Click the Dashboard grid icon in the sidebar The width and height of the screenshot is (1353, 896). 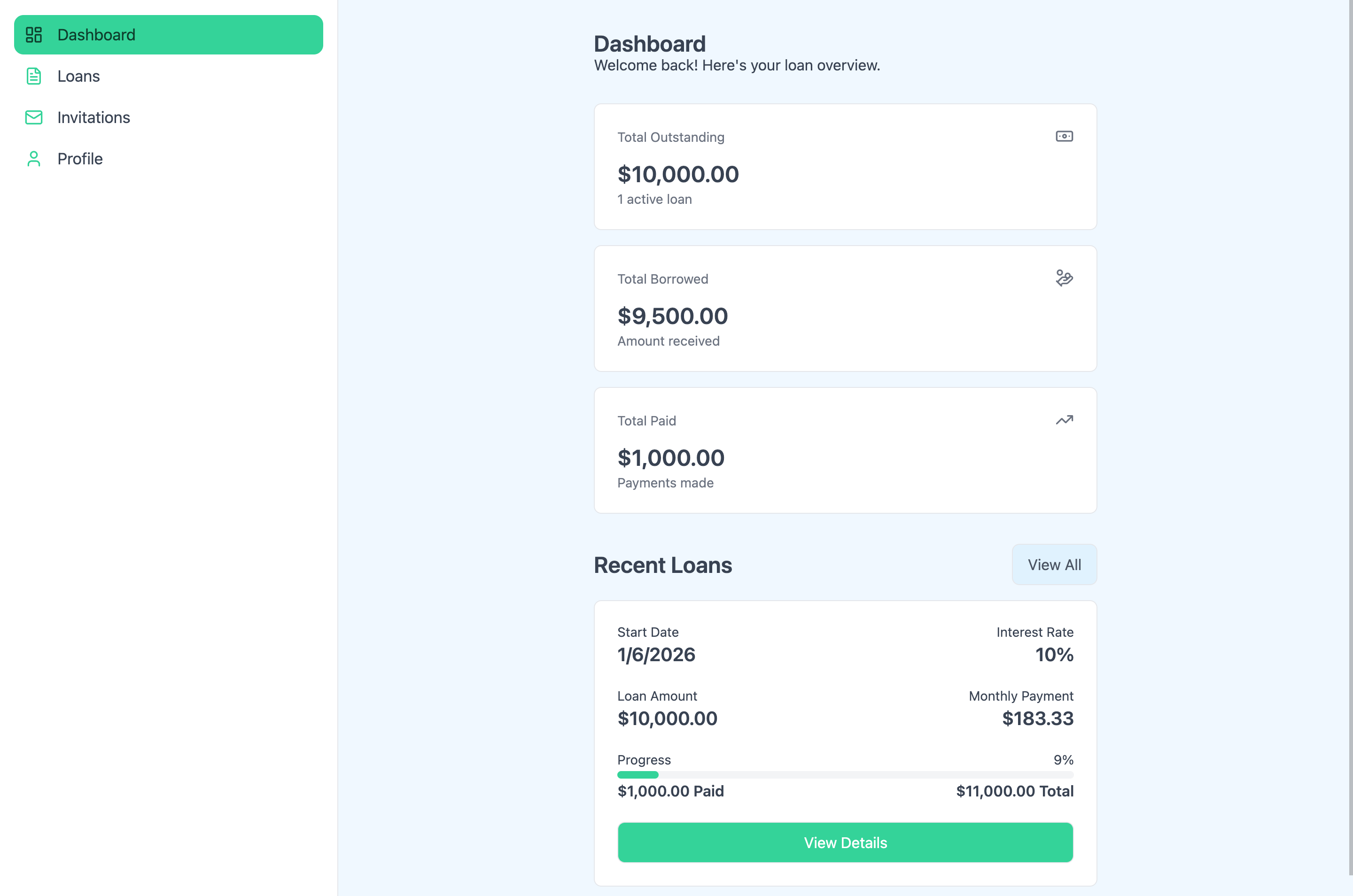pyautogui.click(x=34, y=35)
